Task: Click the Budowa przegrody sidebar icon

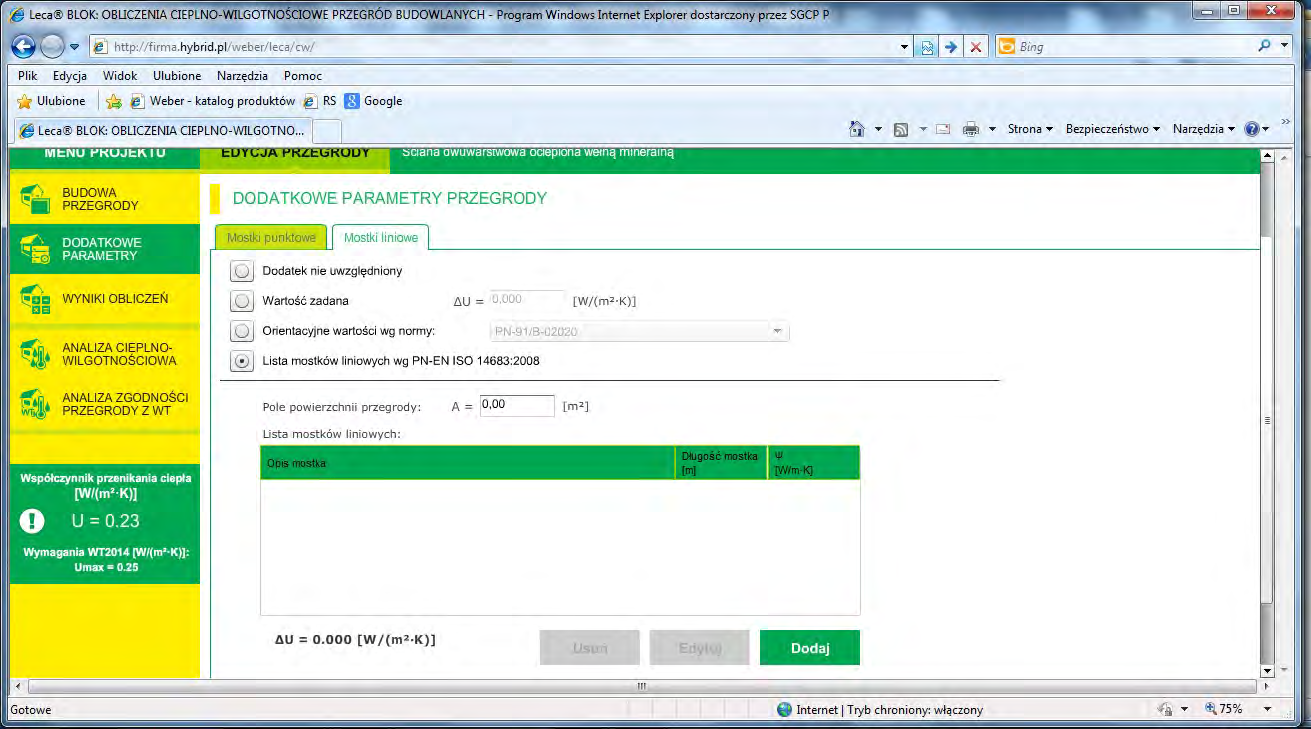Action: (36, 199)
